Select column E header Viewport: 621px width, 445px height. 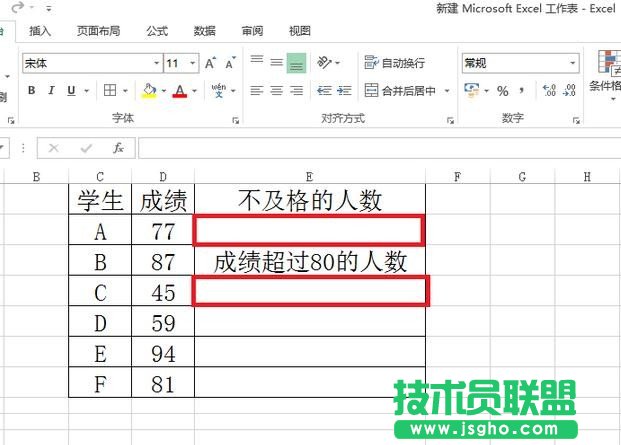[310, 177]
